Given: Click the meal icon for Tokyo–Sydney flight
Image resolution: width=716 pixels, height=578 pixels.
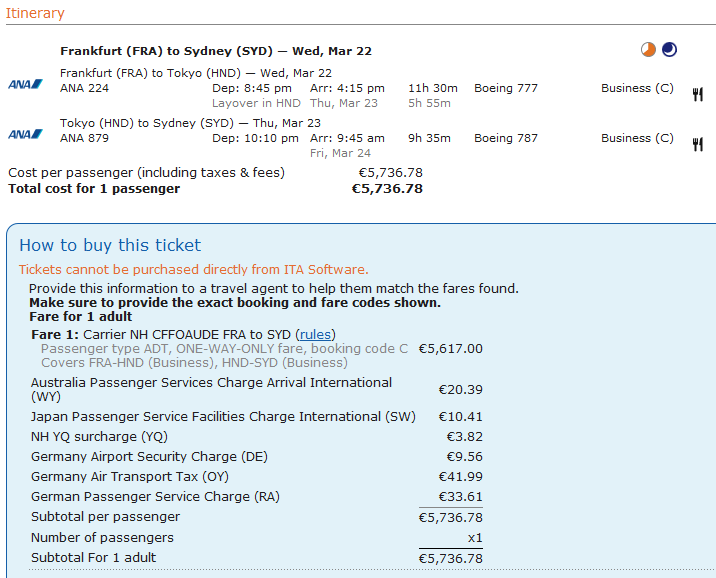Looking at the screenshot, I should point(697,145).
